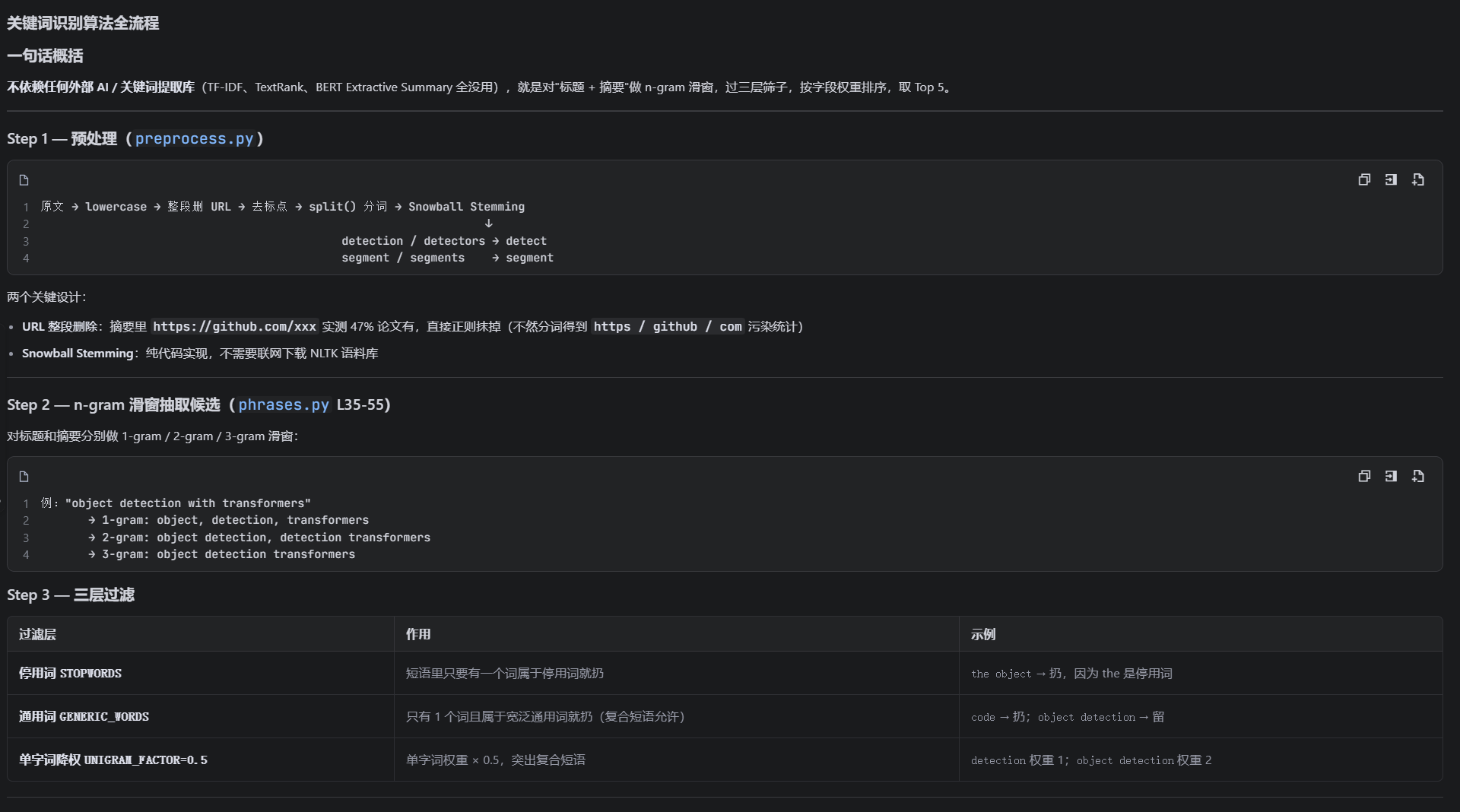Click the 不依赖任何外部 AI bold text
Screen dimensions: 1460x812
point(101,87)
